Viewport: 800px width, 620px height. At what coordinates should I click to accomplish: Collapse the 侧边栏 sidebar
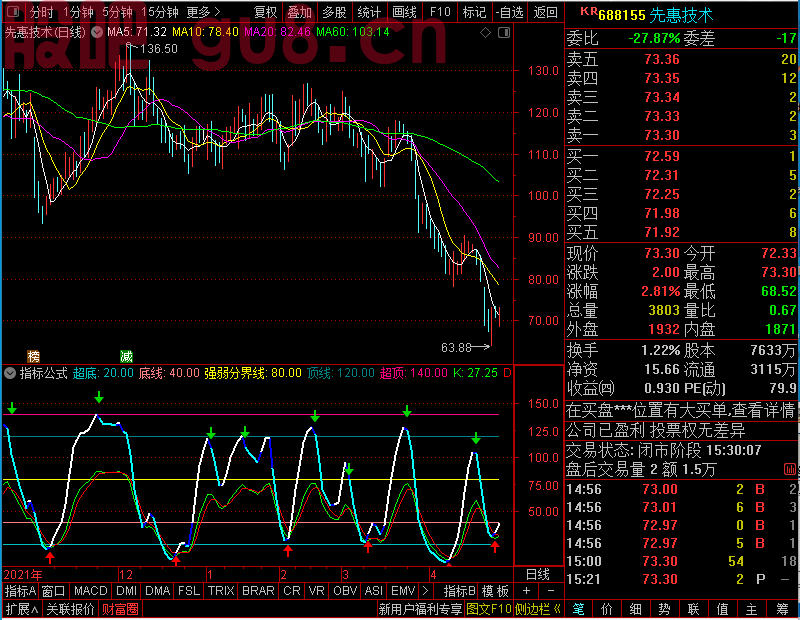click(x=538, y=609)
